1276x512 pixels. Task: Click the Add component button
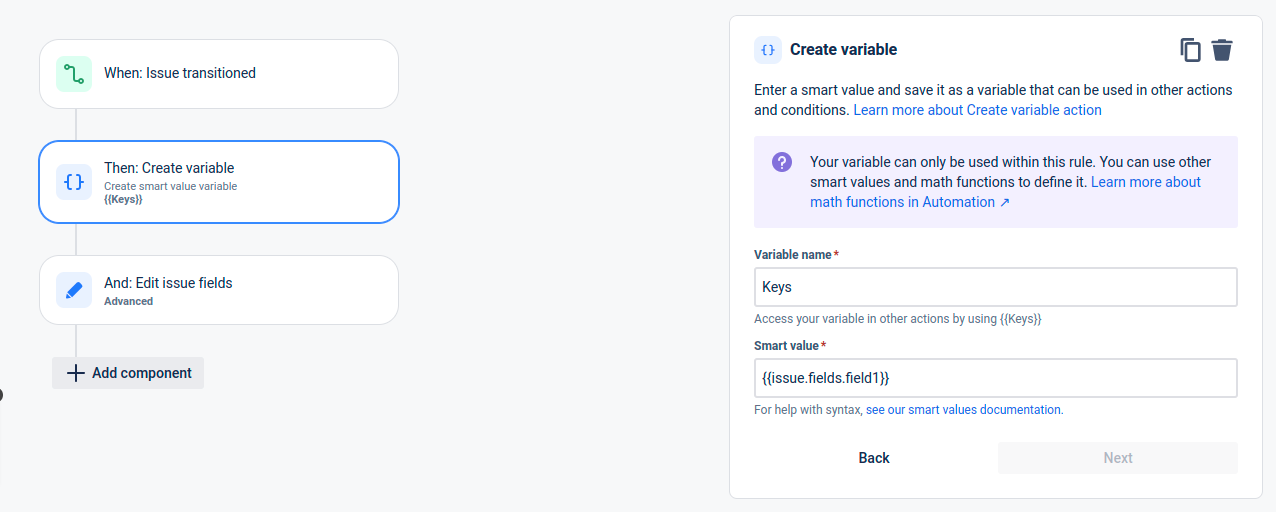[128, 373]
